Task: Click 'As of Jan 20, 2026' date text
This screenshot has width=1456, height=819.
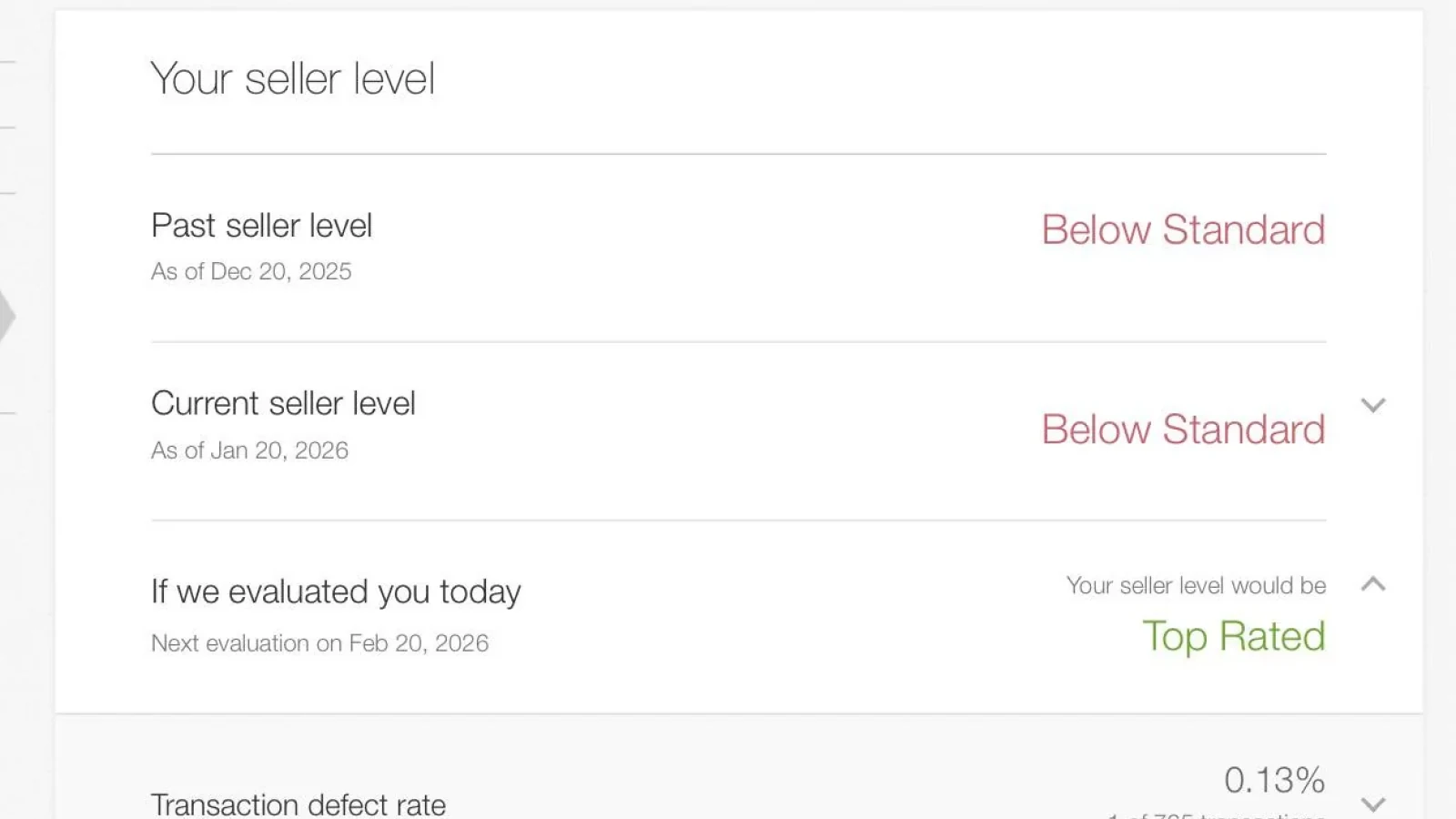Action: [x=249, y=450]
